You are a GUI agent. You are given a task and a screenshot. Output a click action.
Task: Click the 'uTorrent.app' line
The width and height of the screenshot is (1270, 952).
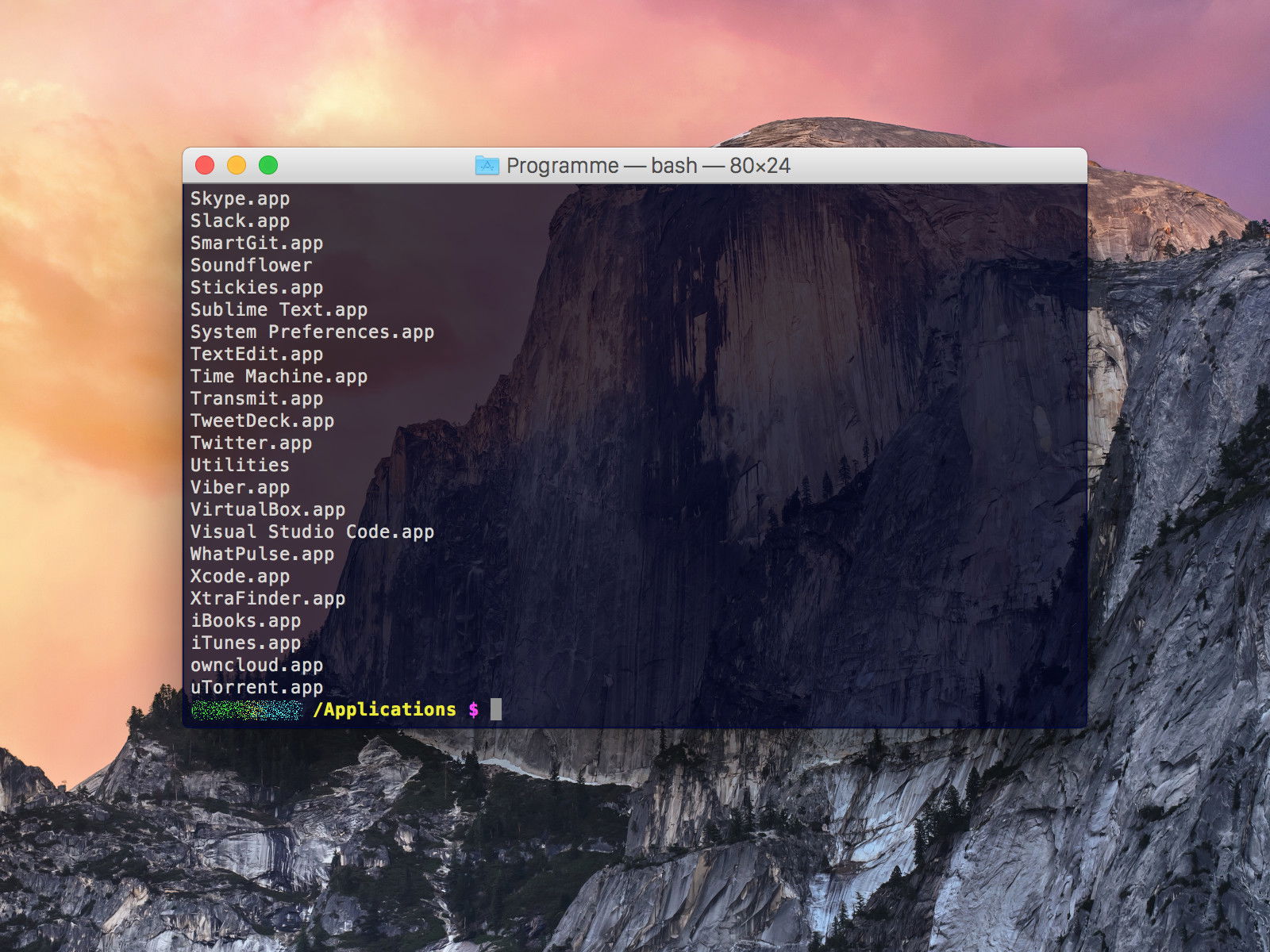pos(256,688)
